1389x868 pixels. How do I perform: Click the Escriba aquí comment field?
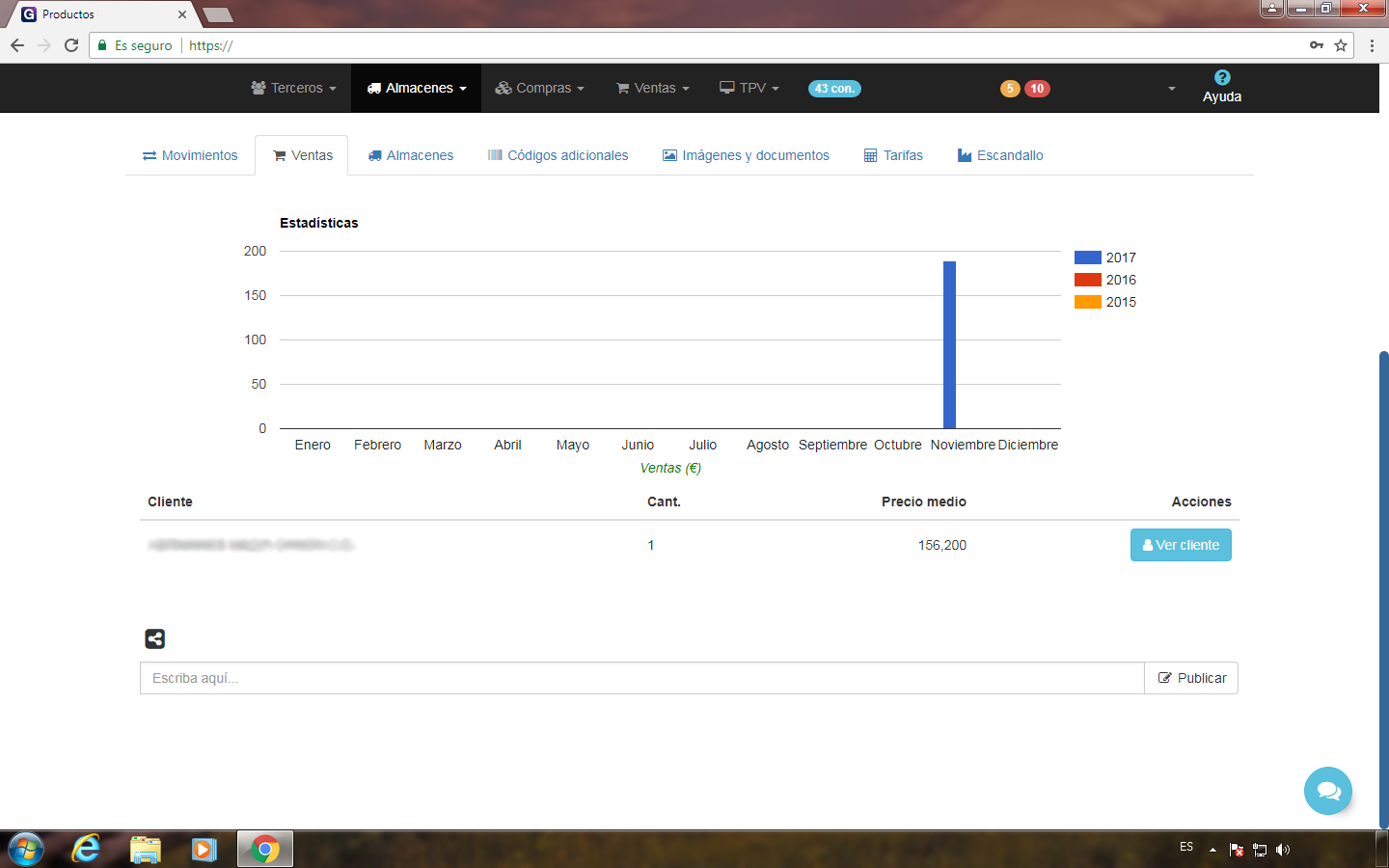(641, 678)
